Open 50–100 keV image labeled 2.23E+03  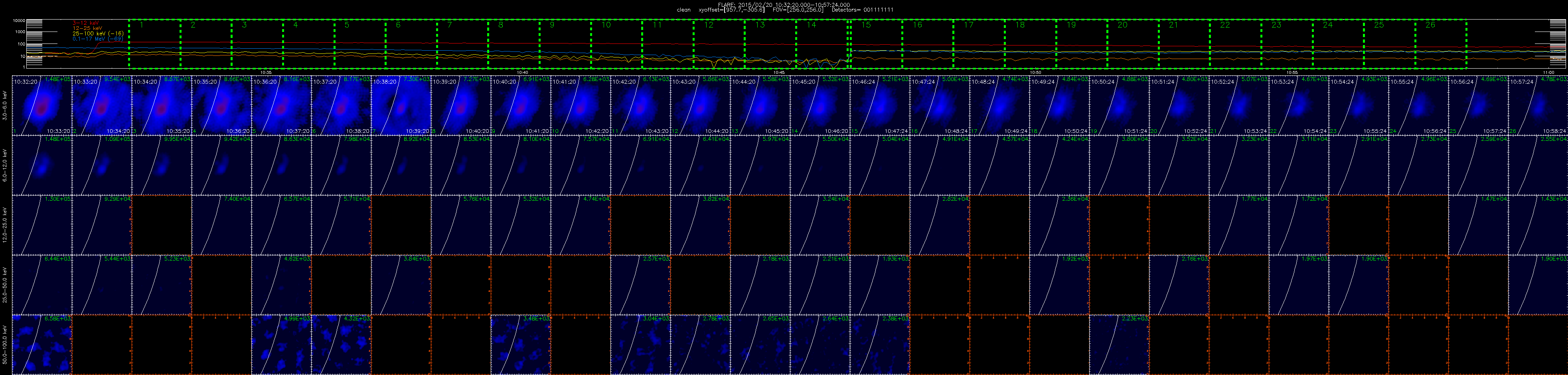pyautogui.click(x=1119, y=344)
